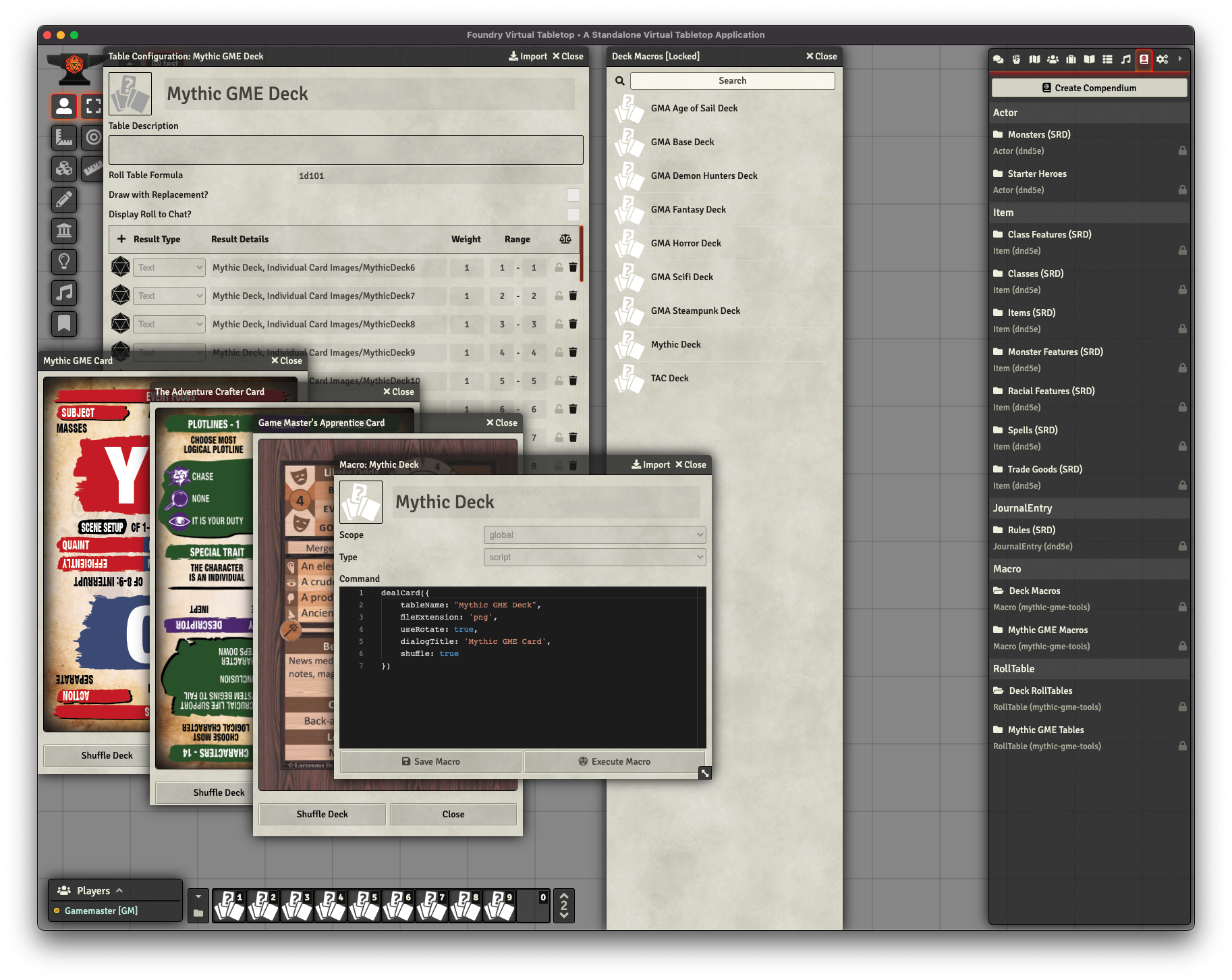This screenshot has width=1232, height=980.
Task: Open the macro directory folder icon
Action: [x=198, y=913]
